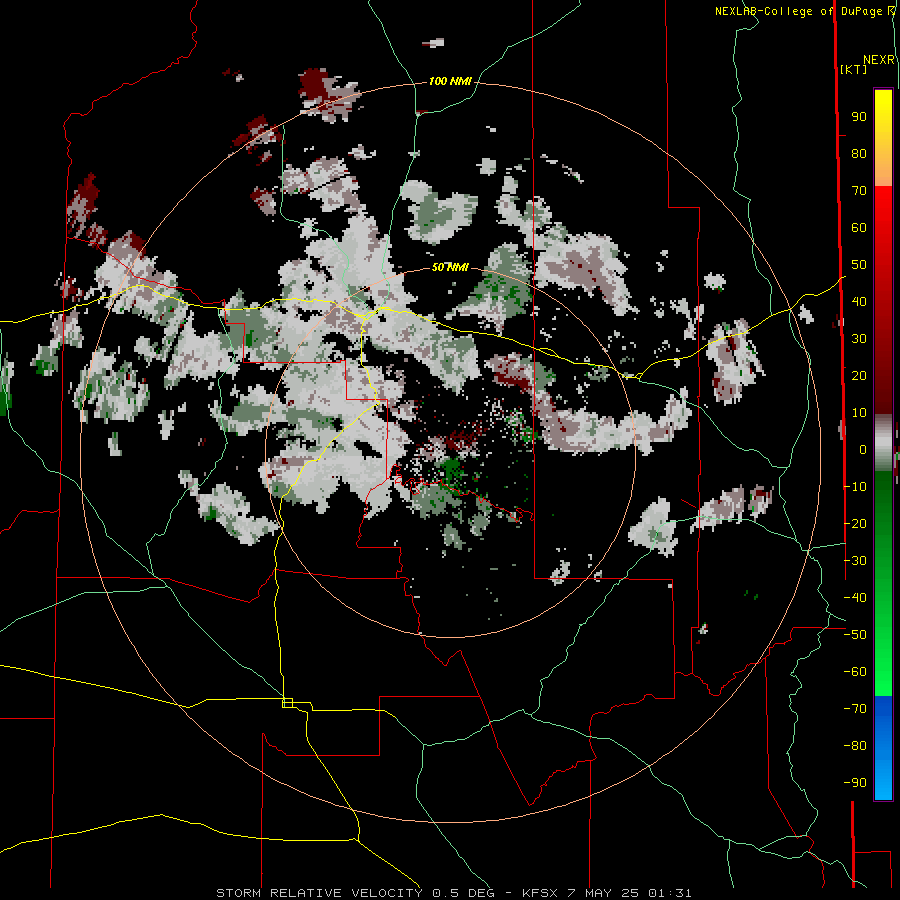This screenshot has height=900, width=900.
Task: Click the -50 scale value
Action: [x=855, y=635]
